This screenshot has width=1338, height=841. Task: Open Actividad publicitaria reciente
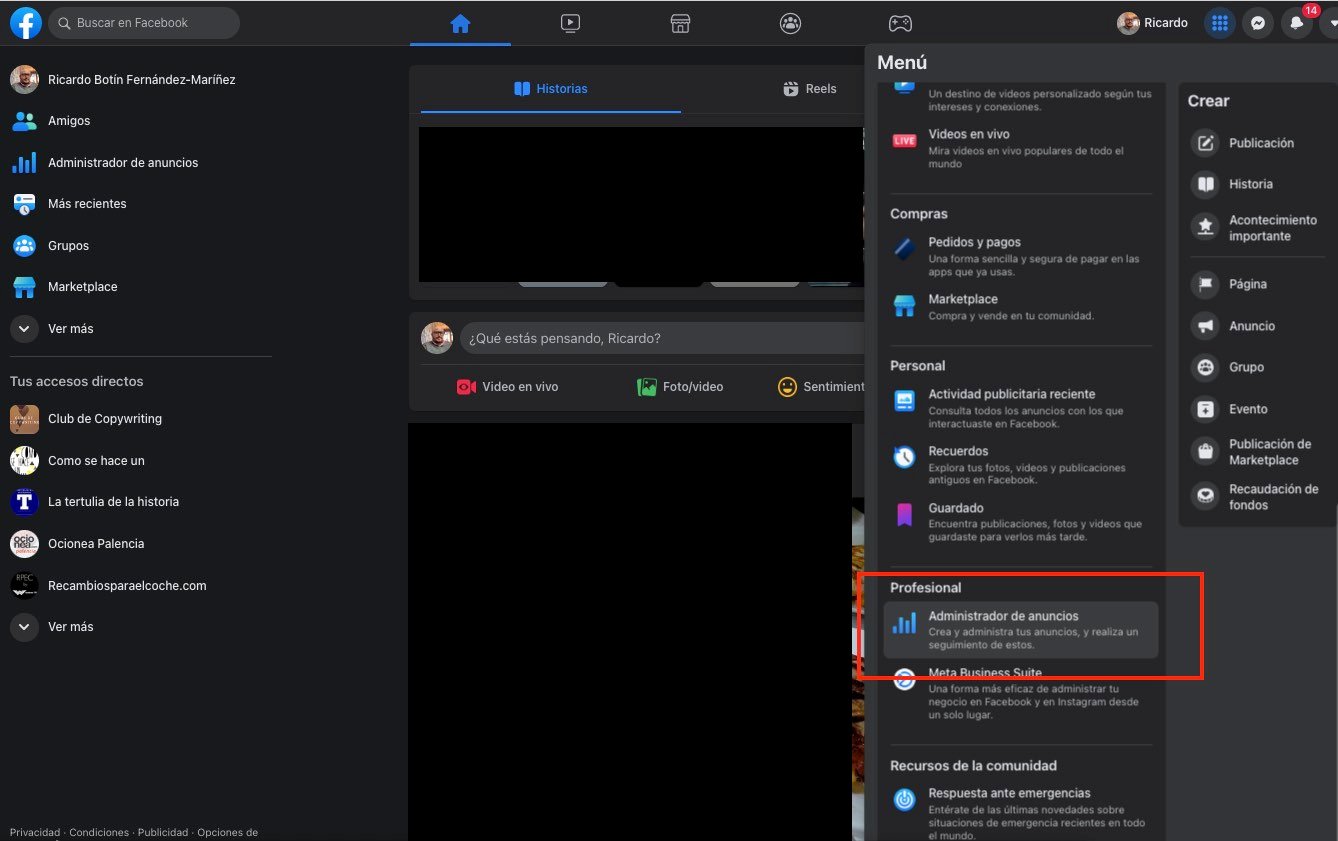tap(1020, 409)
